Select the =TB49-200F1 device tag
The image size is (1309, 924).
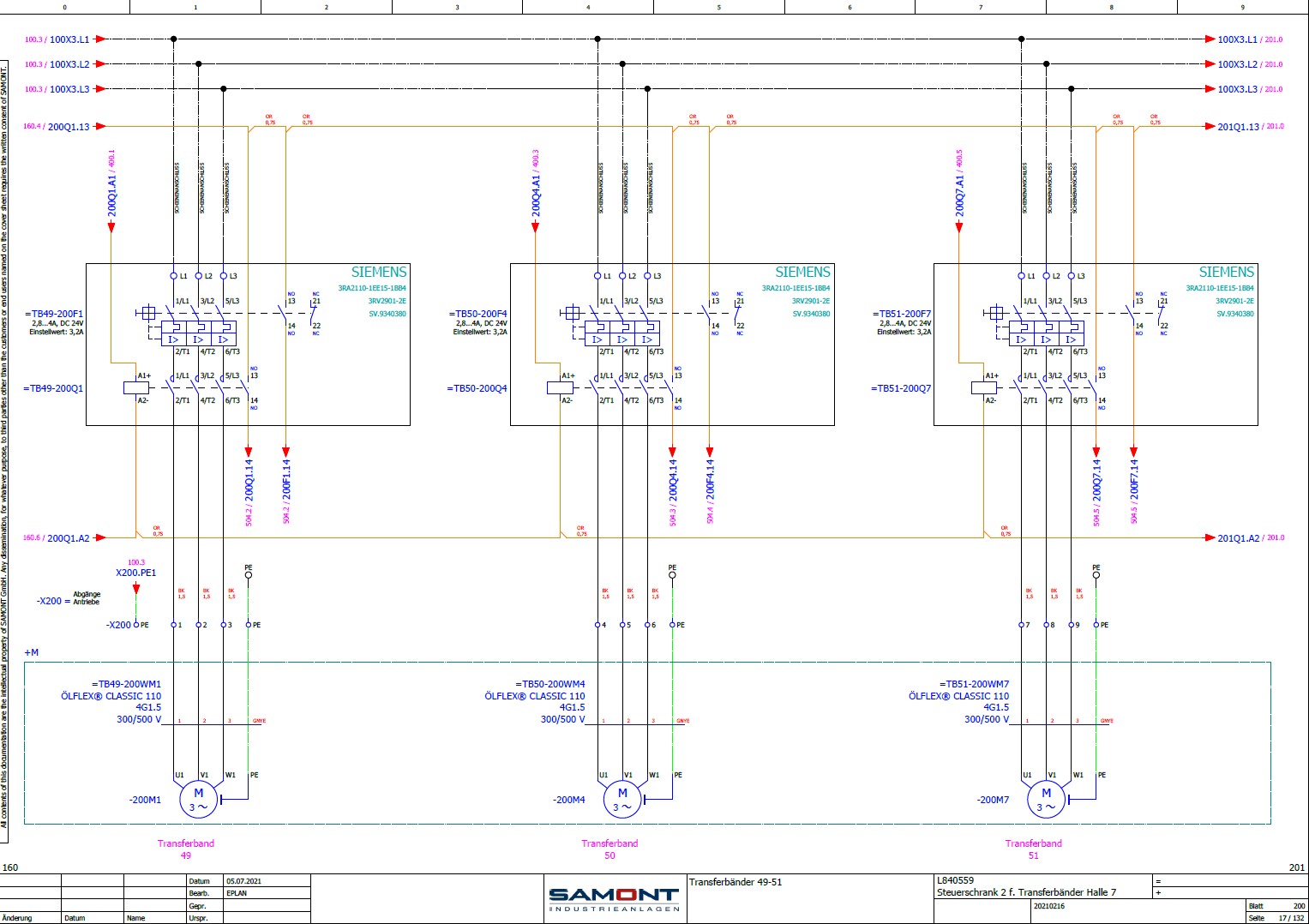coord(54,315)
